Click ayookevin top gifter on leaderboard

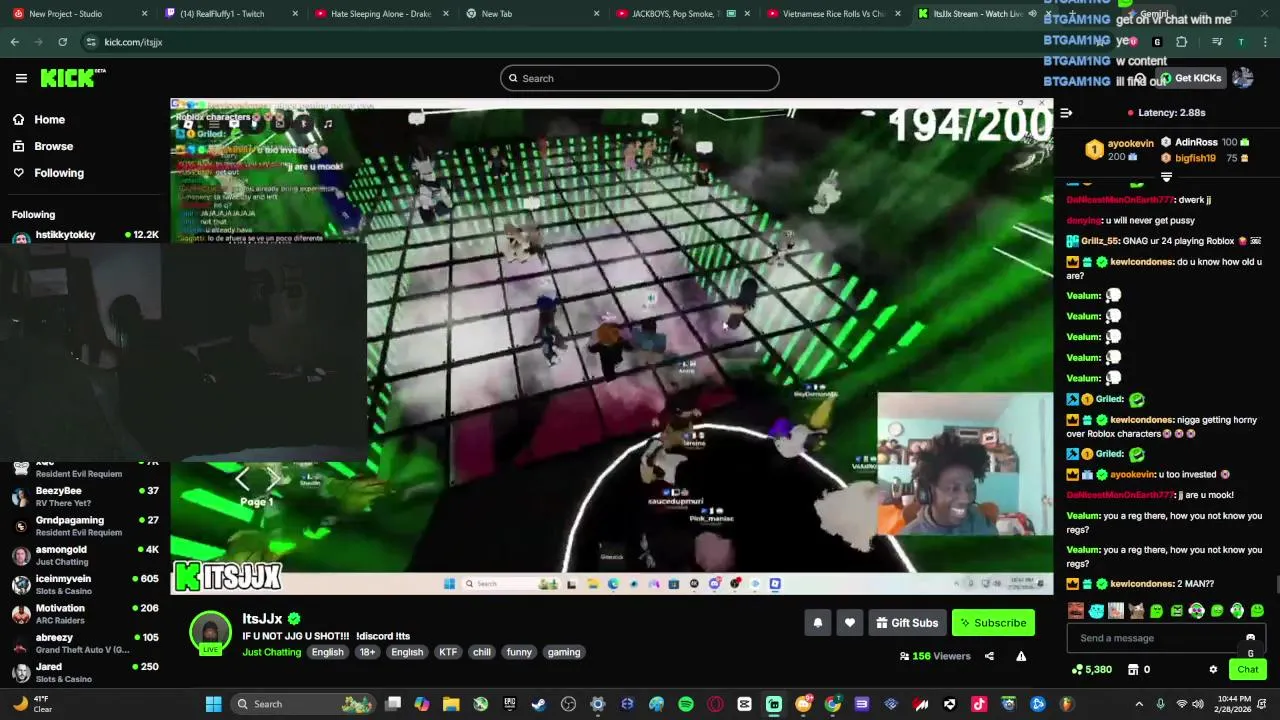click(1118, 150)
